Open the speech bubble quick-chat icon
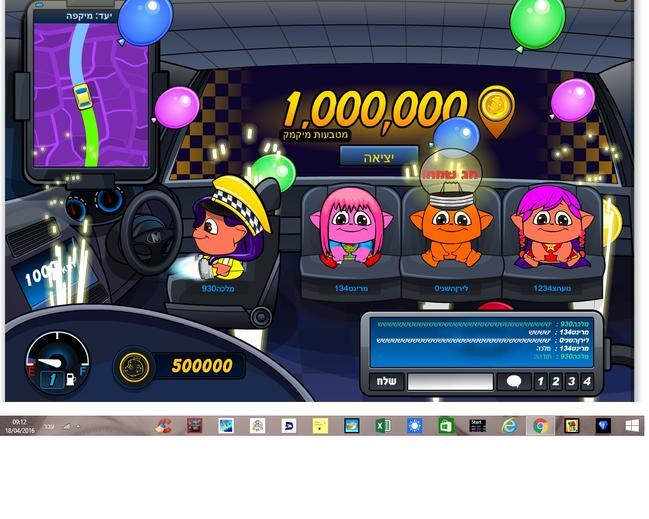649x519 pixels. point(513,382)
